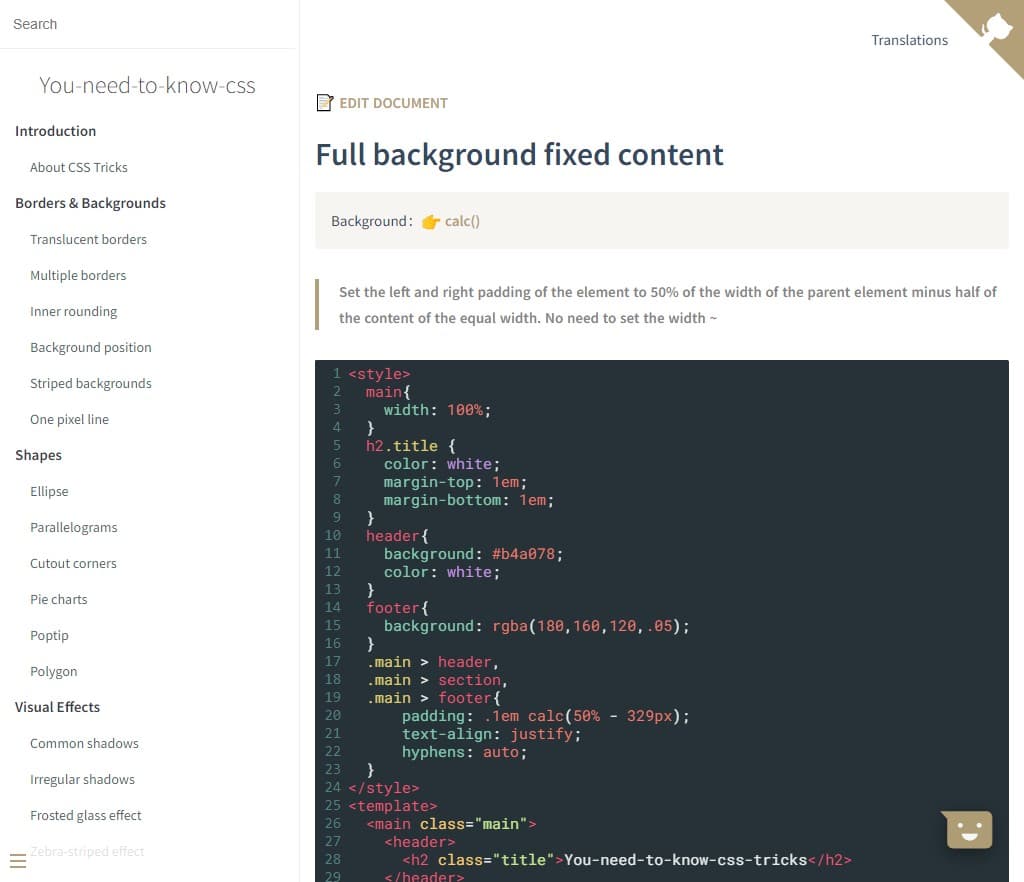Open the calc() reference link

(462, 221)
